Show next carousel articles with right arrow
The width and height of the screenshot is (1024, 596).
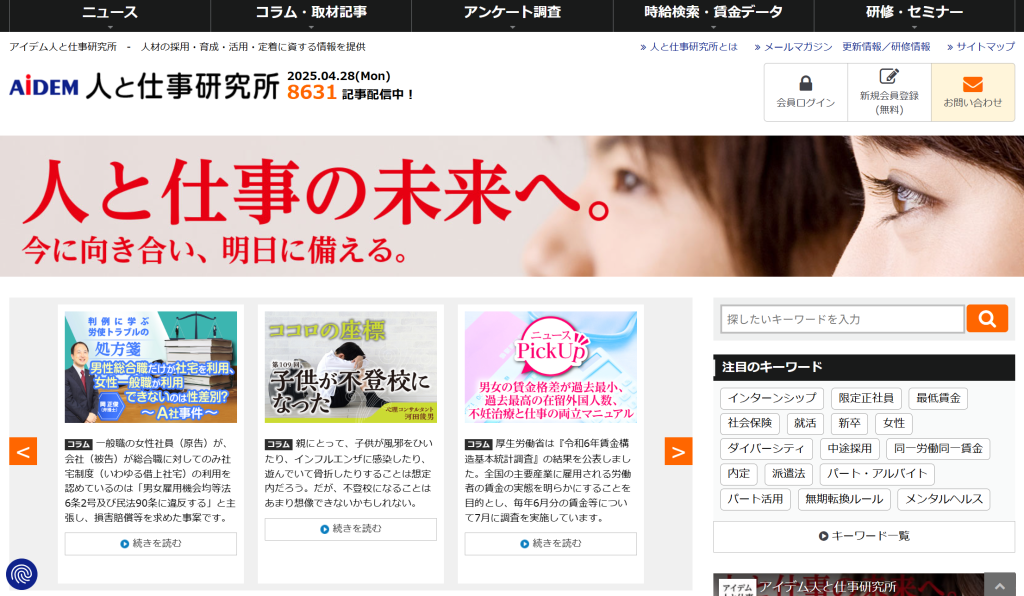(679, 451)
